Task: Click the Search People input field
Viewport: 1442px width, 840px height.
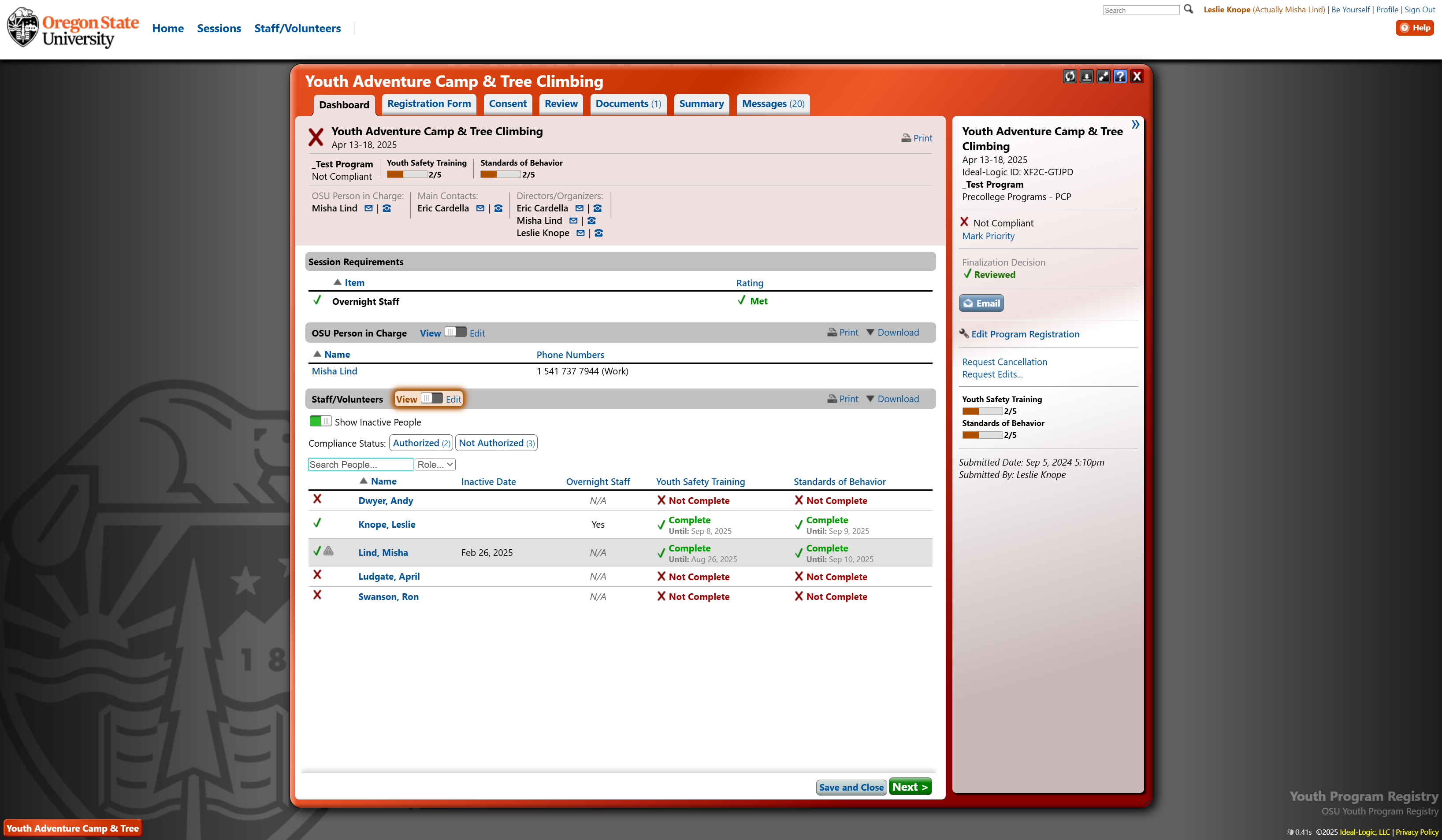Action: pyautogui.click(x=360, y=464)
